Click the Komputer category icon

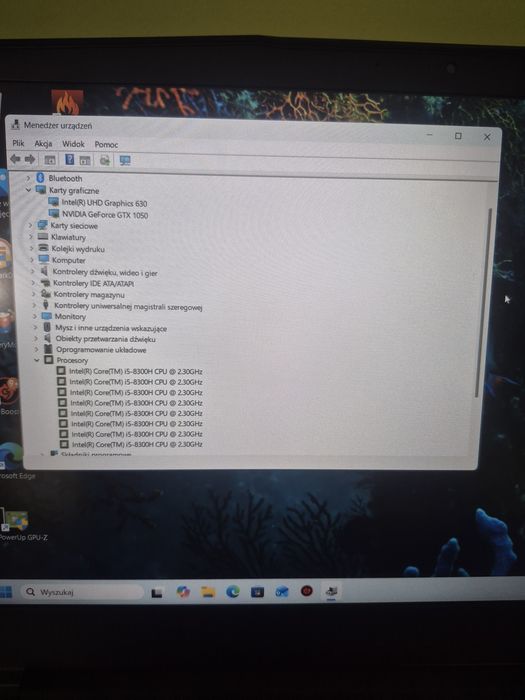point(44,259)
